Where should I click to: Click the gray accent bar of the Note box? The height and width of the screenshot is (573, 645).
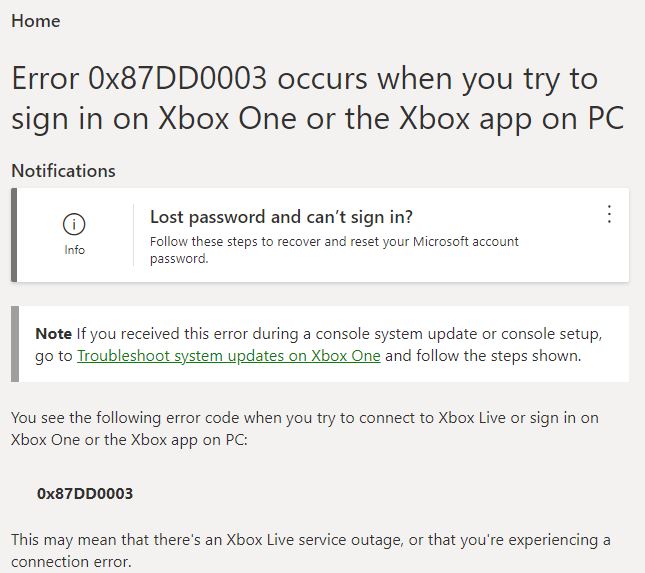click(15, 344)
